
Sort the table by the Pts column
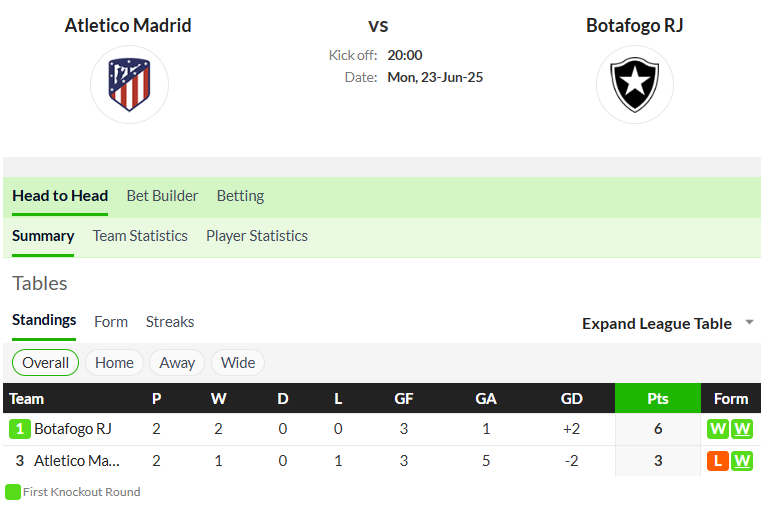658,398
